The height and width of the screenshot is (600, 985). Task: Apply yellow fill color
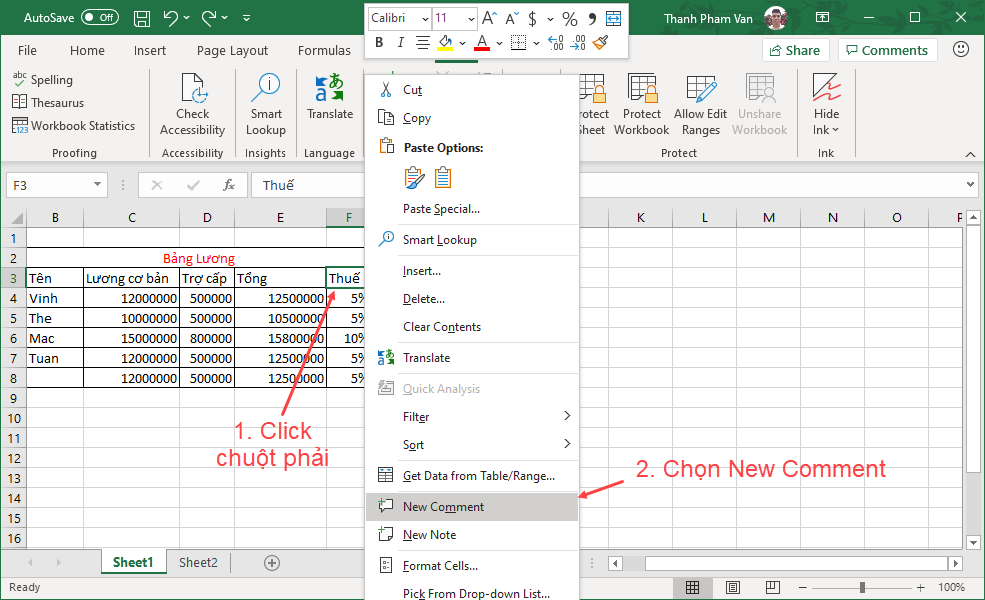coord(445,43)
